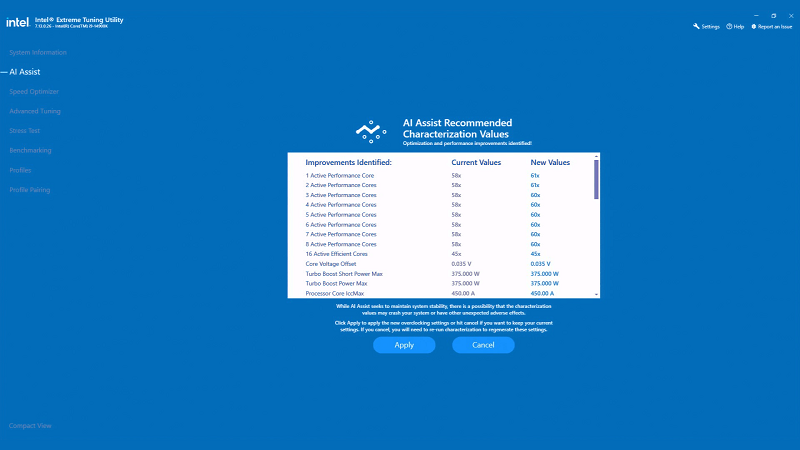The height and width of the screenshot is (450, 800).
Task: Click the New Values column header
Action: (x=550, y=162)
